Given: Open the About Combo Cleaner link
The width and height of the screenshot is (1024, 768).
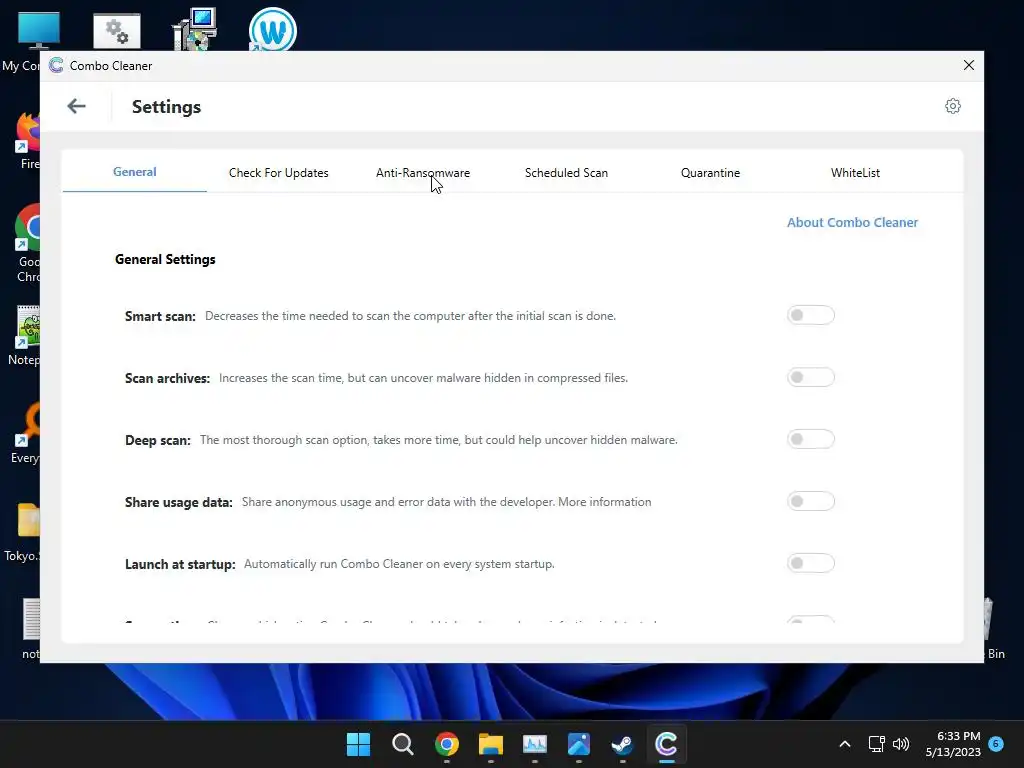Looking at the screenshot, I should coord(852,223).
